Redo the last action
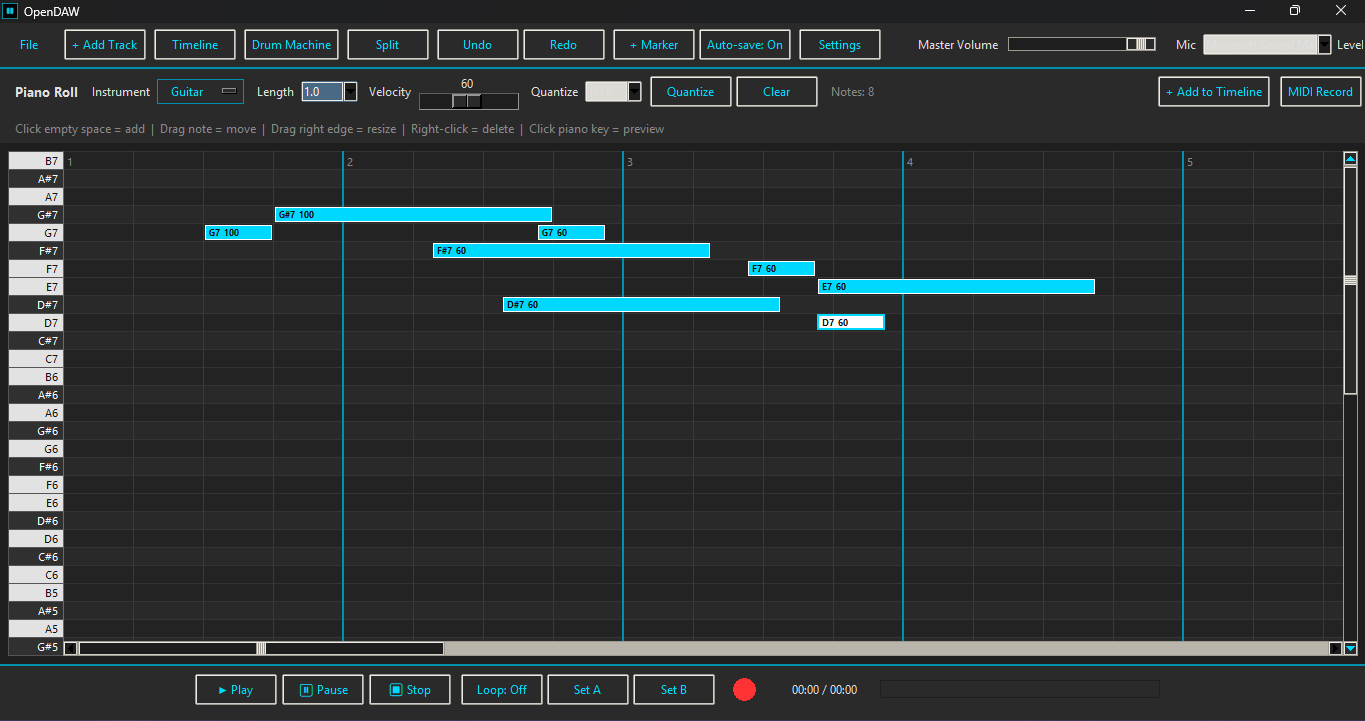The image size is (1365, 721). (x=564, y=45)
